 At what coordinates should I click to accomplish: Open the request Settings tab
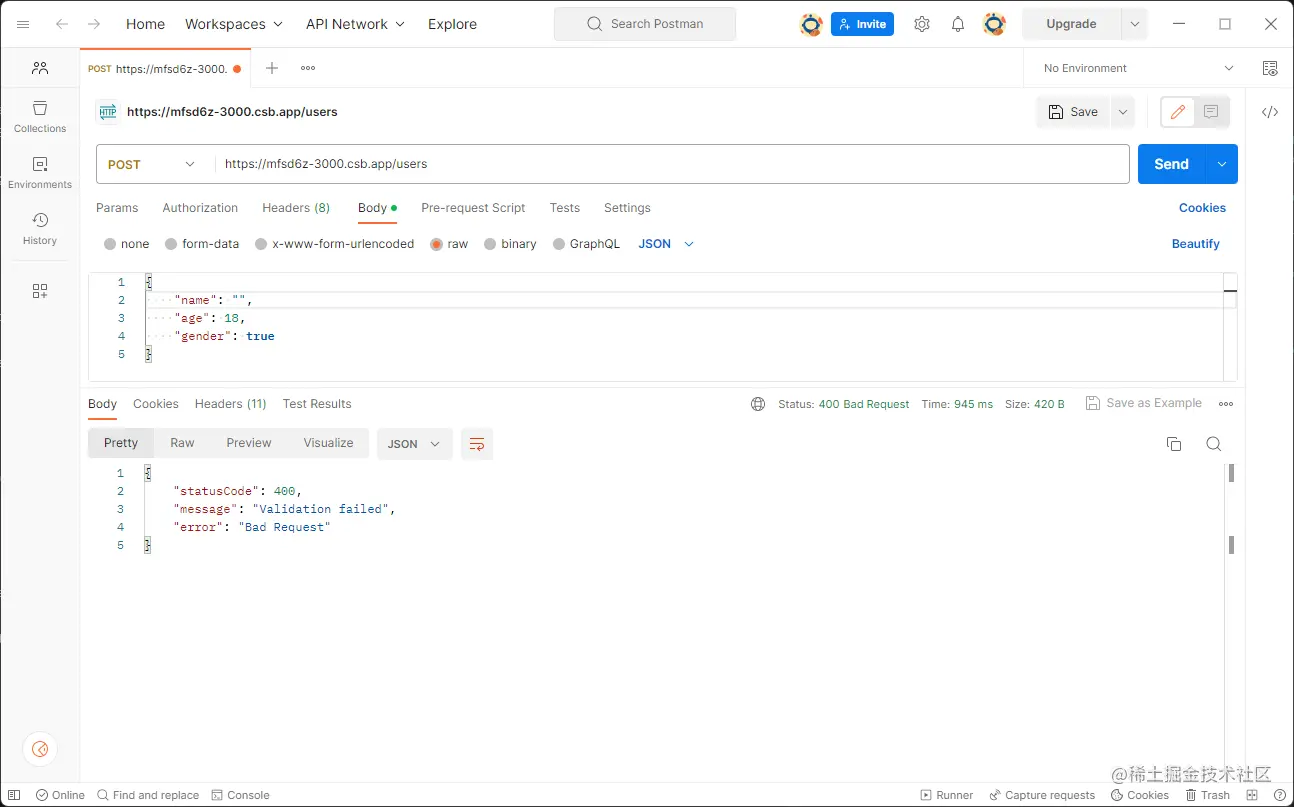pos(627,208)
